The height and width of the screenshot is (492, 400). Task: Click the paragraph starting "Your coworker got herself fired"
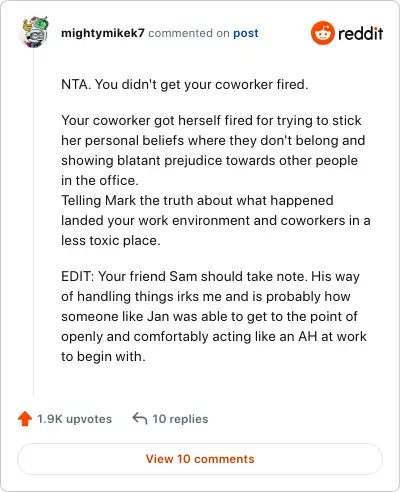[x=213, y=150]
